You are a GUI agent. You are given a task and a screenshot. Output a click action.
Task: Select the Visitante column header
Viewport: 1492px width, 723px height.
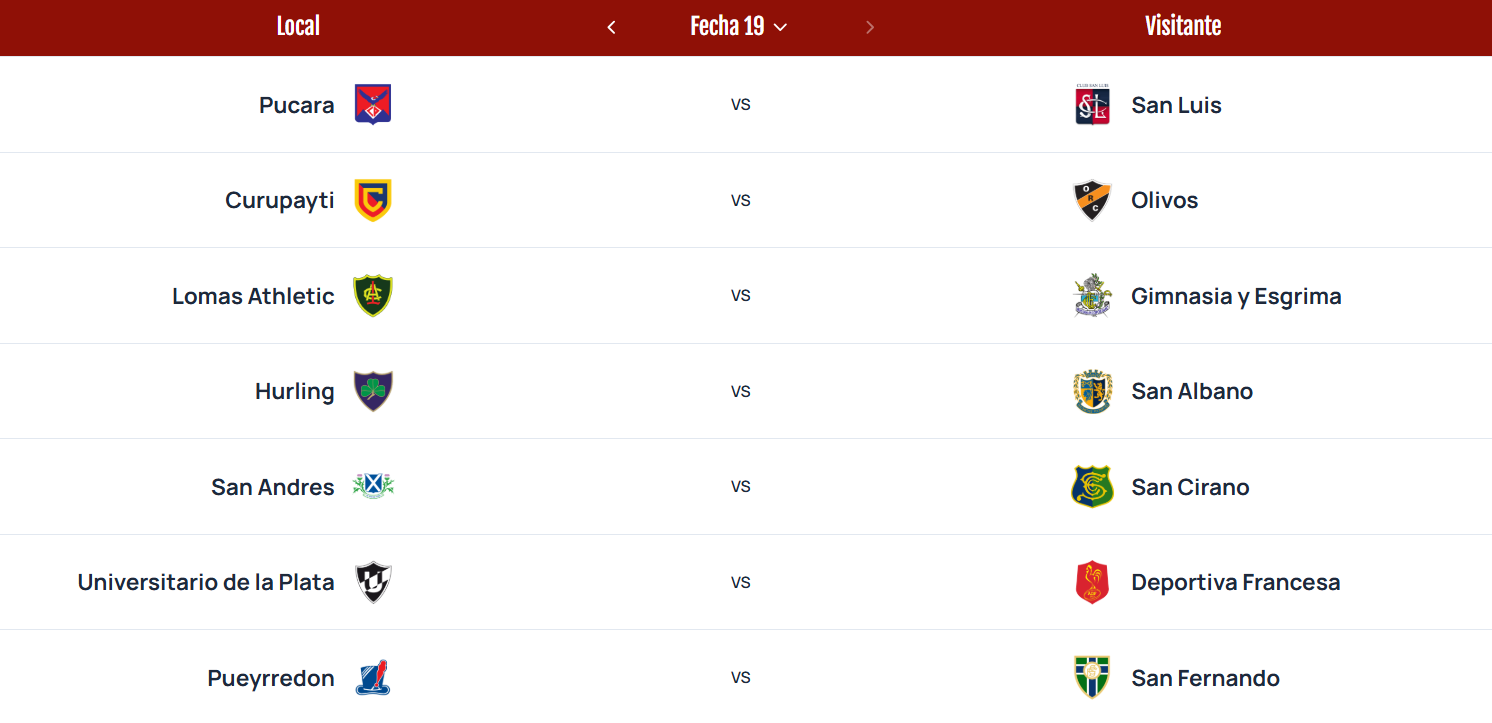(x=1183, y=26)
